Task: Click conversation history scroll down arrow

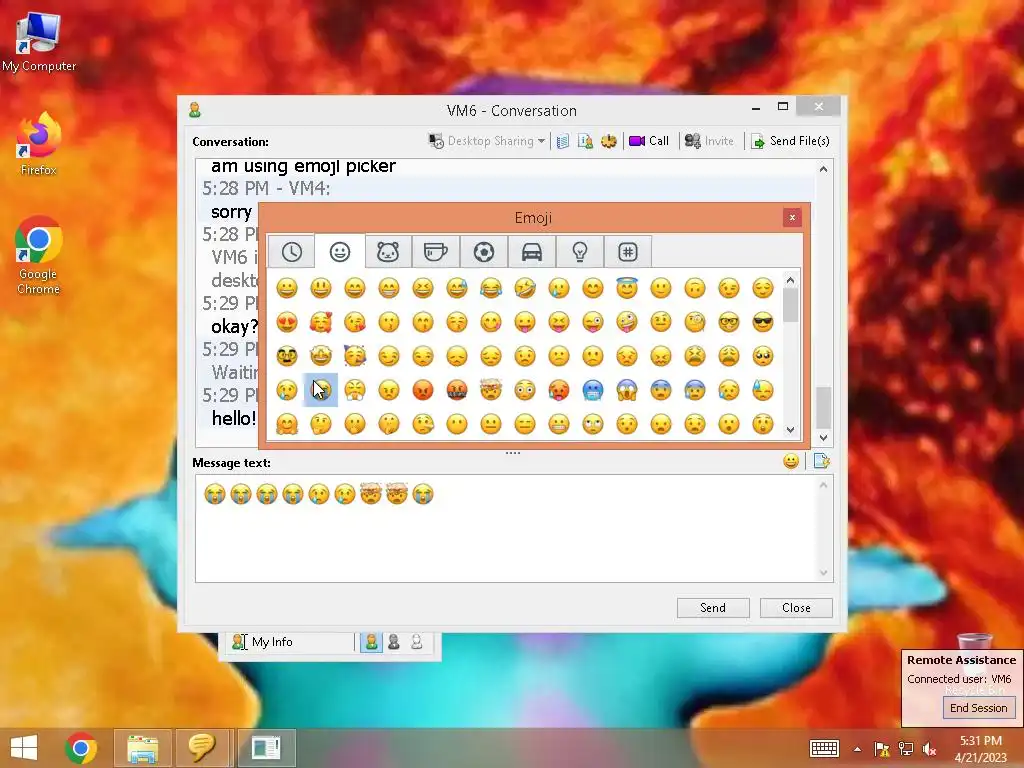Action: point(824,438)
